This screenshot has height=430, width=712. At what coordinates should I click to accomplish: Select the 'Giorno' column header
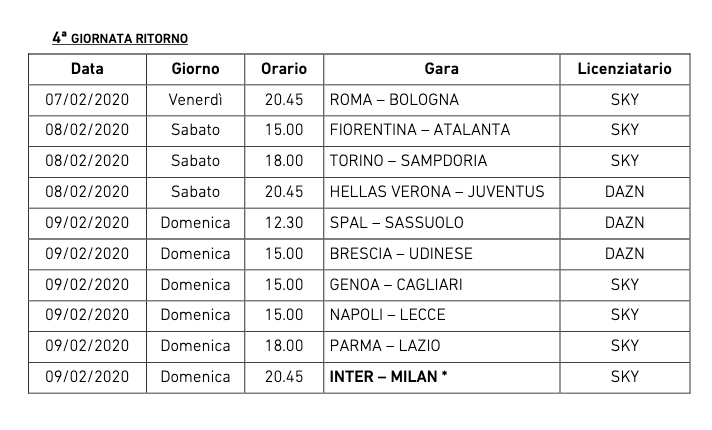195,69
